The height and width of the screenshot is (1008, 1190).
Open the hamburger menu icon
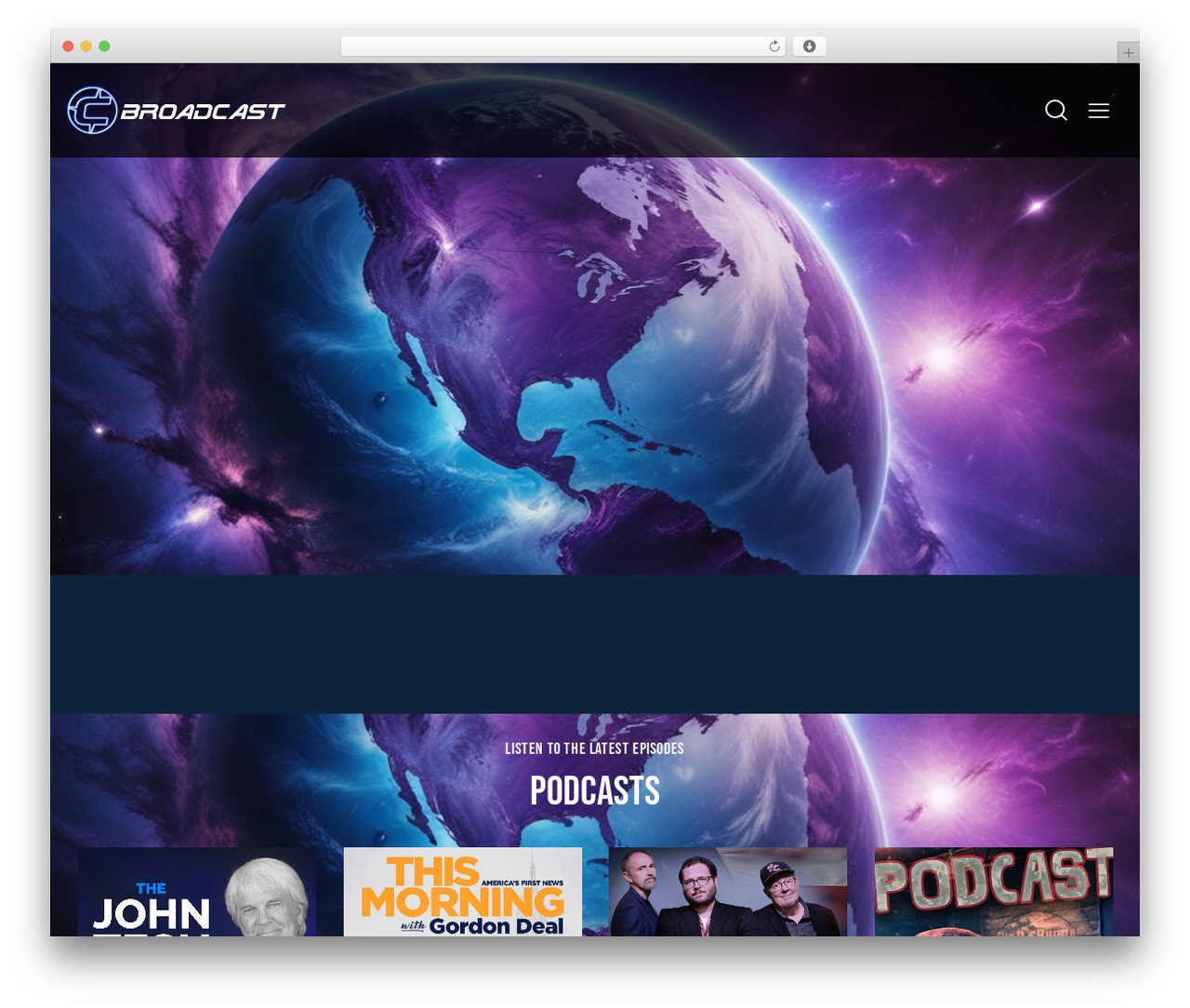(x=1099, y=111)
